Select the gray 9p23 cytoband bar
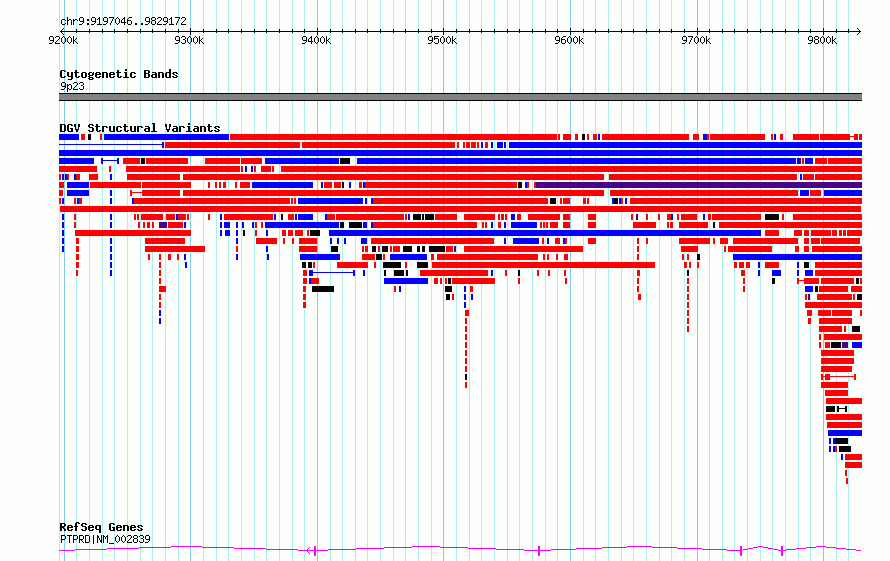890x561 pixels. (460, 97)
